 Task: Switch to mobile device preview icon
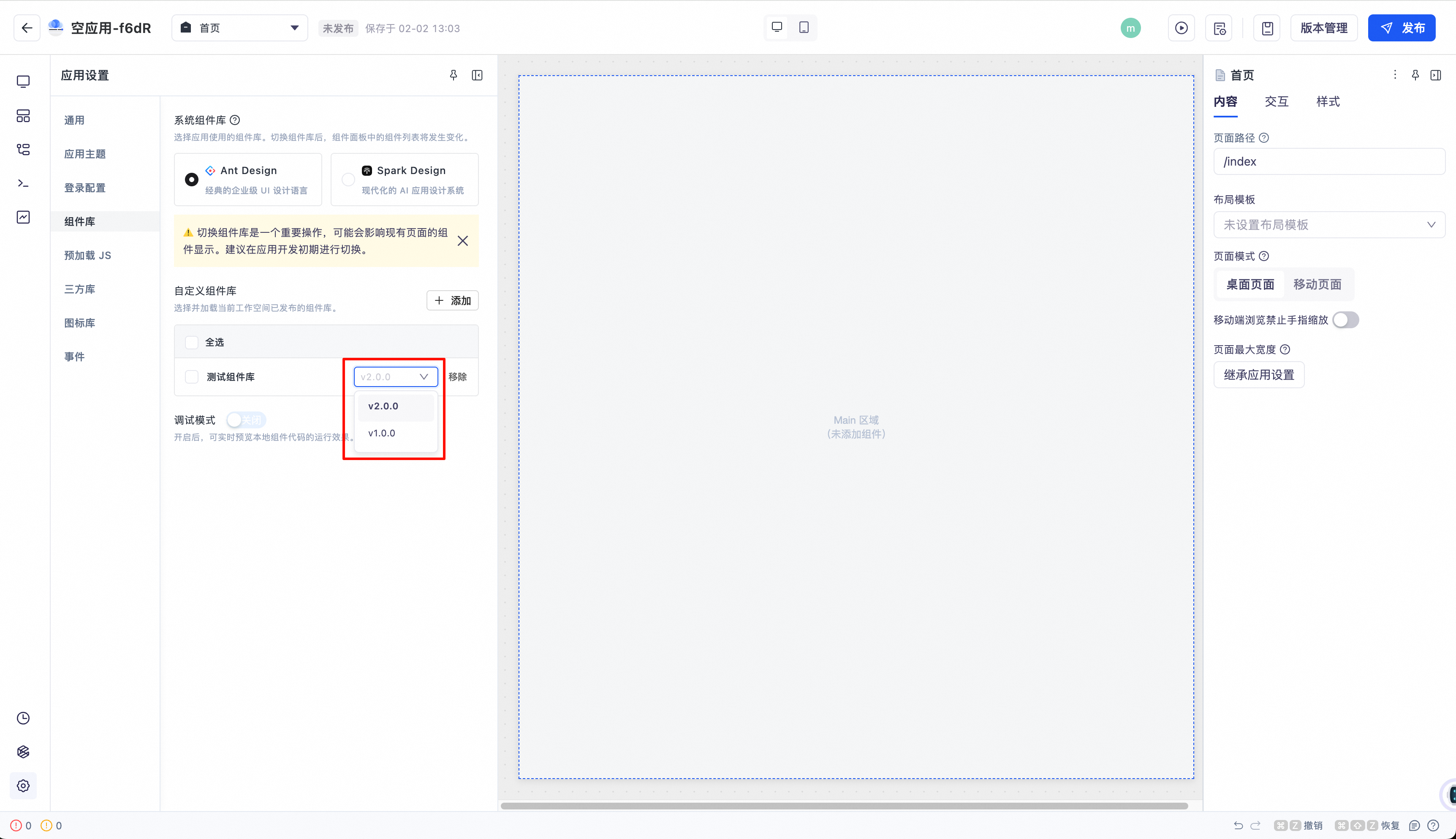click(x=804, y=27)
